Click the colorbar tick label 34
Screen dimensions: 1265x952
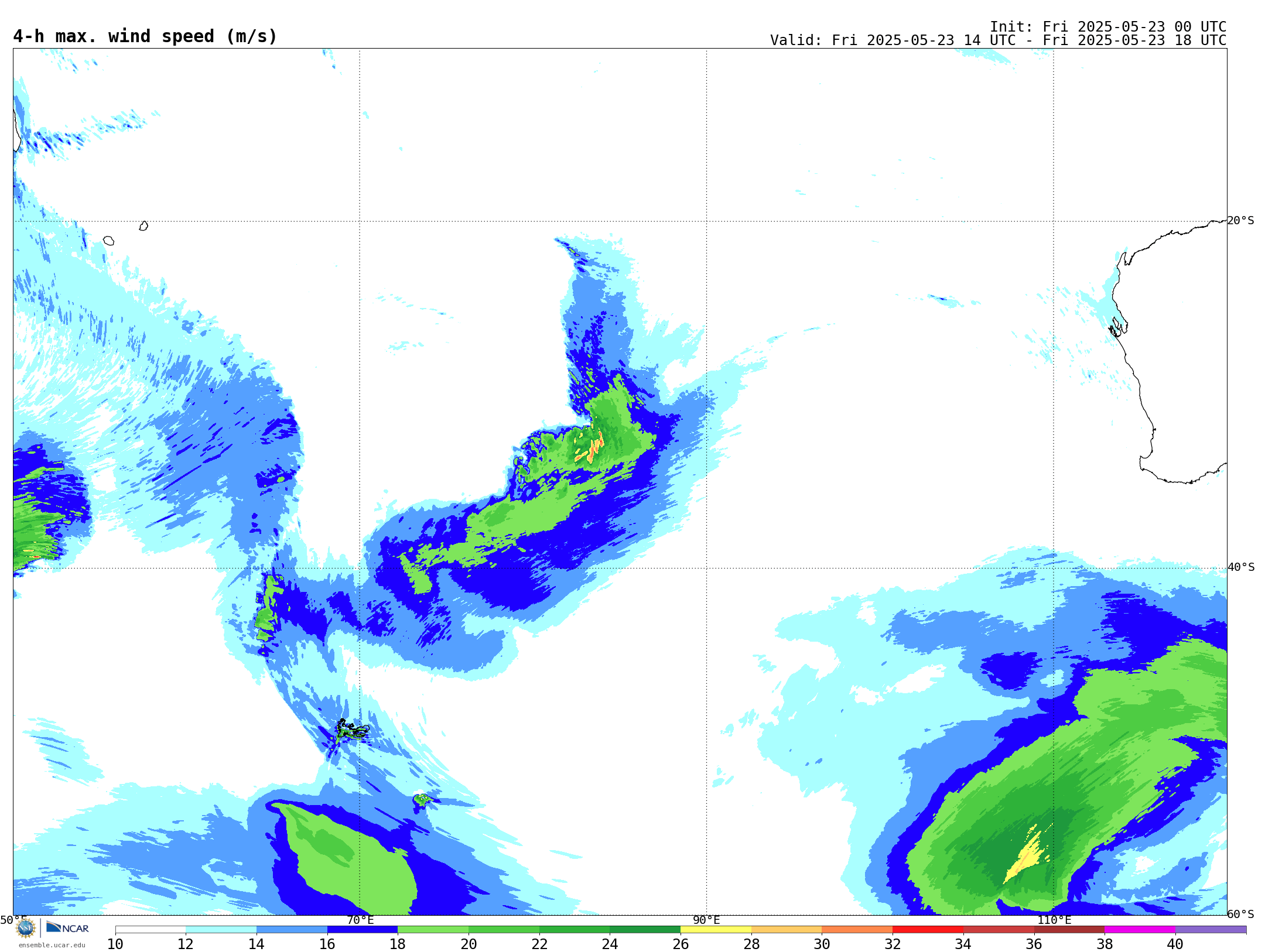point(963,944)
